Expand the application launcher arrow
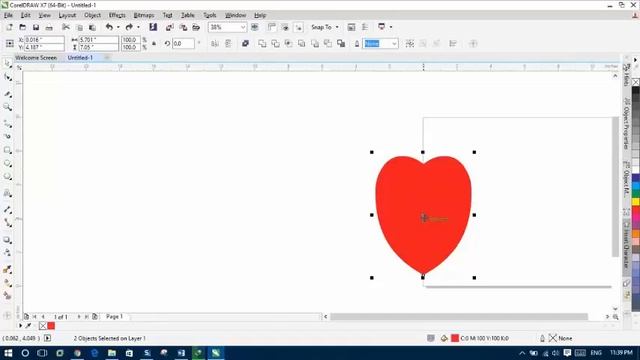Viewport: 640px width, 360px height. tap(391, 27)
